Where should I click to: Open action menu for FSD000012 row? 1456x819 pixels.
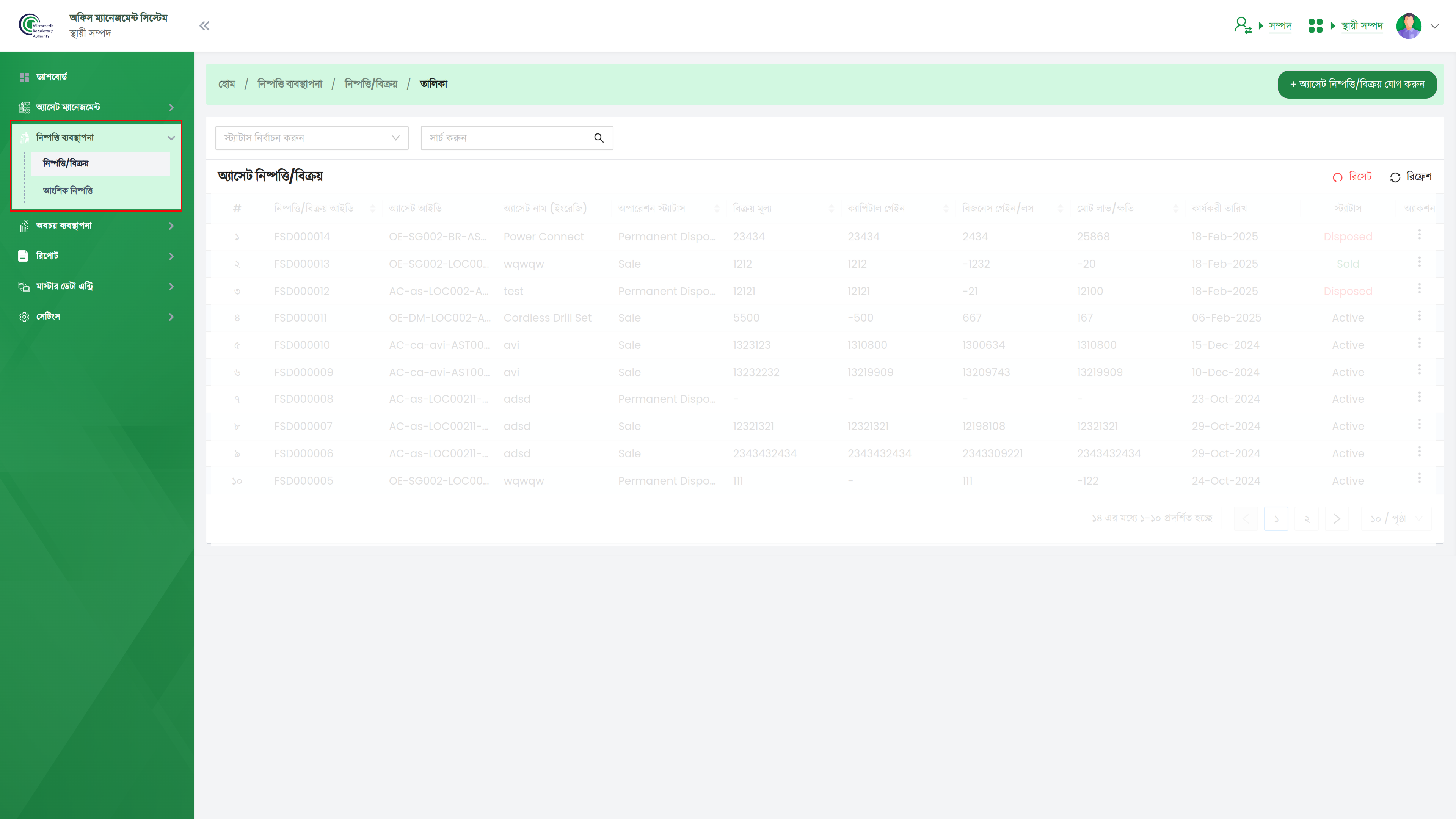pyautogui.click(x=1419, y=289)
